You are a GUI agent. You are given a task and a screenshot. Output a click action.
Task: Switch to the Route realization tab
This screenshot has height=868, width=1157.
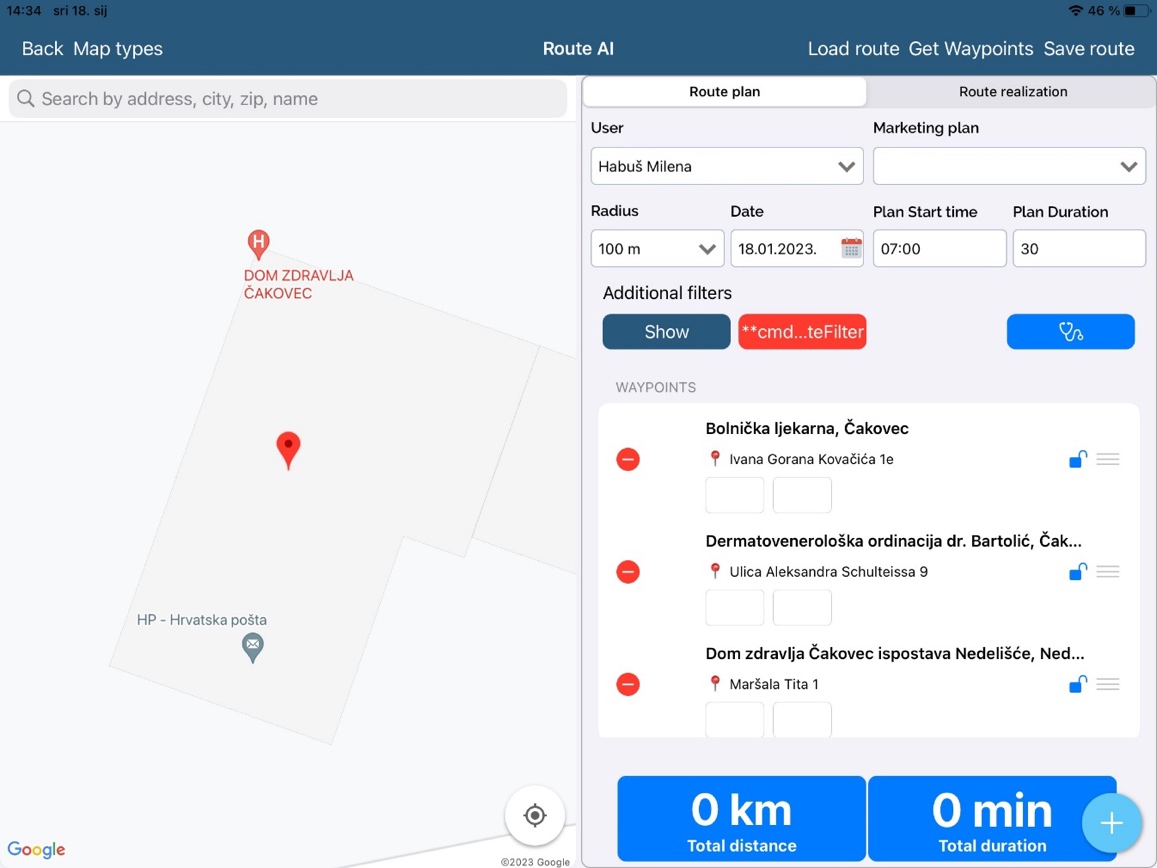1012,92
